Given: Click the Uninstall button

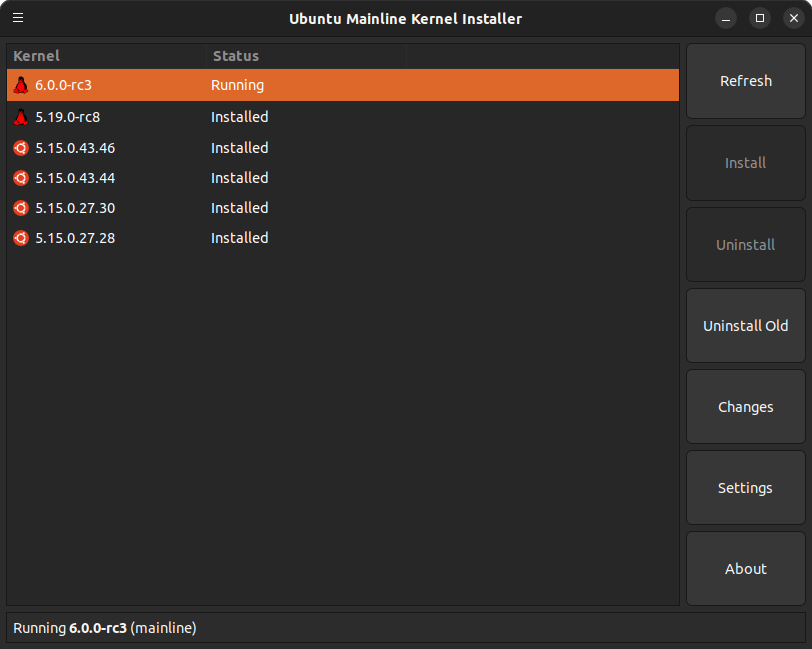Looking at the screenshot, I should (x=746, y=244).
